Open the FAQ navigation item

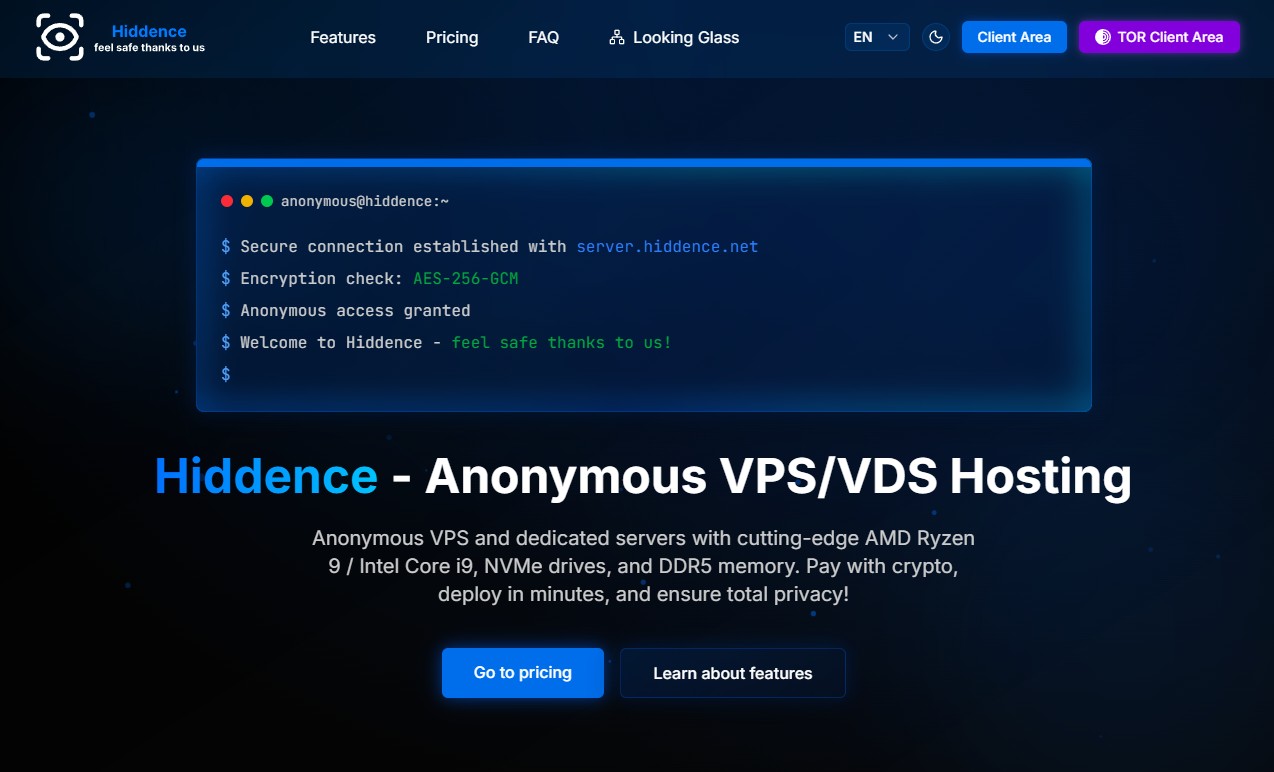tap(544, 37)
